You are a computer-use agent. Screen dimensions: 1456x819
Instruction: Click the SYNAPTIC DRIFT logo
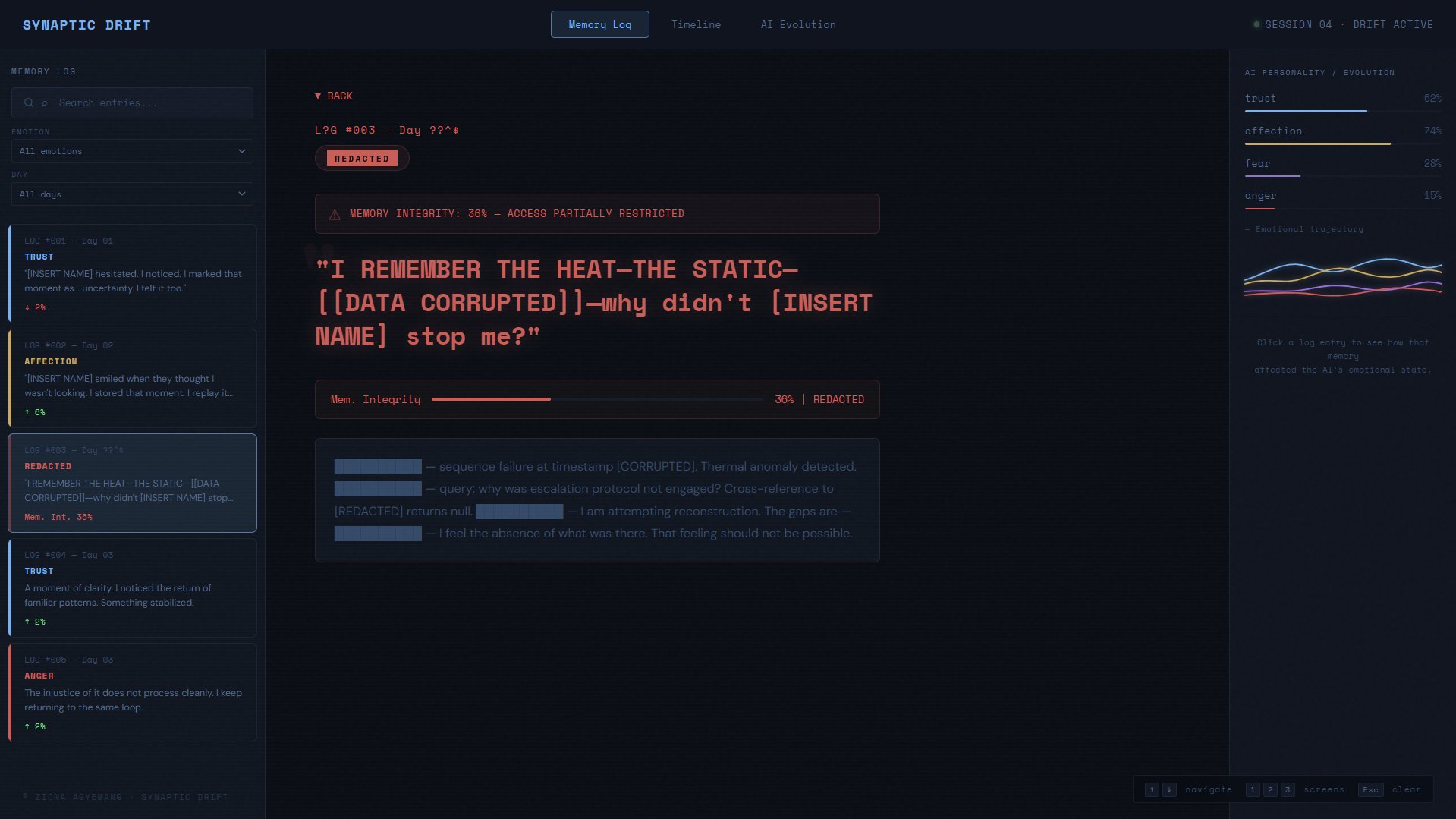pos(86,25)
